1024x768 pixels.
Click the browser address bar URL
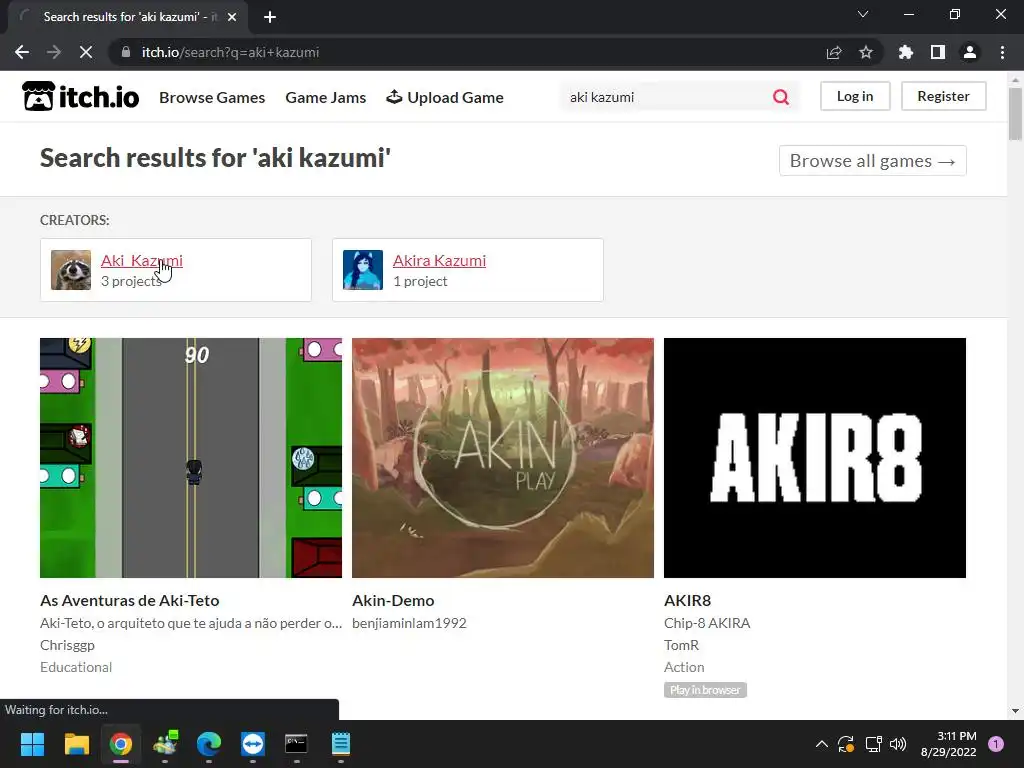[x=230, y=52]
